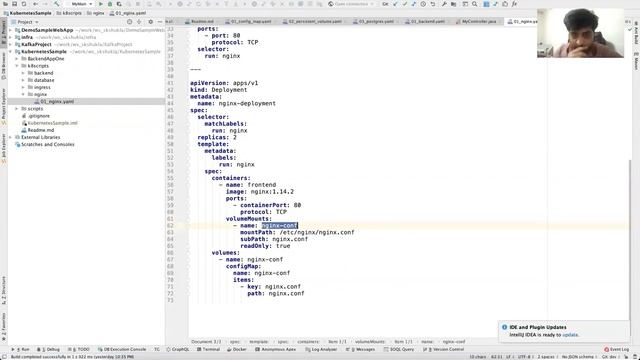Click the UTF-8 encoding in status bar
The width and height of the screenshot is (640, 360).
[x=524, y=357]
